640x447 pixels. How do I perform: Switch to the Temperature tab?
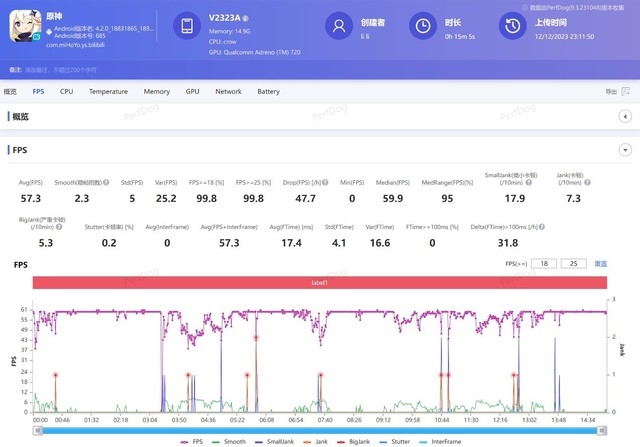[x=107, y=91]
